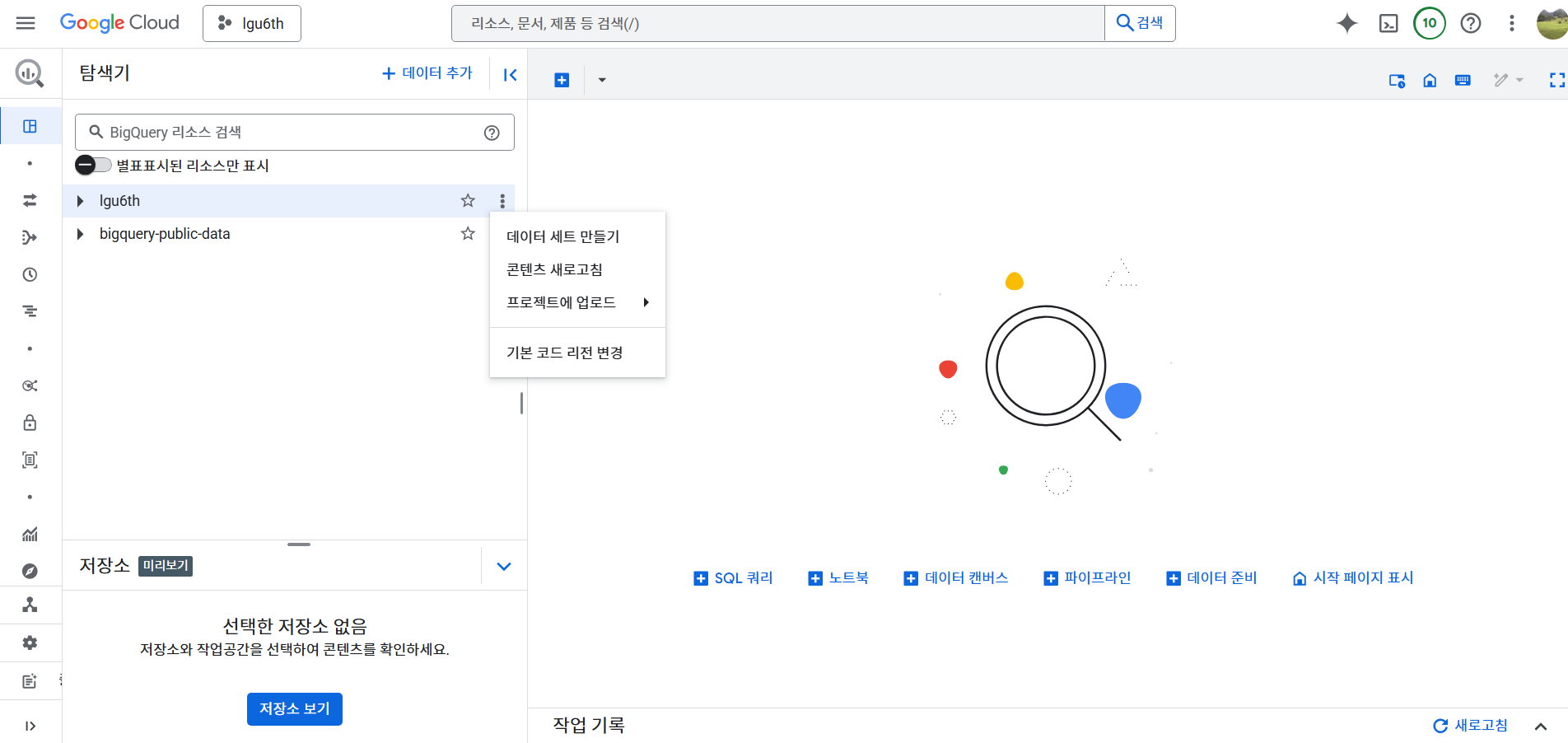Open the user account avatar
The width and height of the screenshot is (1568, 743).
tap(1552, 23)
